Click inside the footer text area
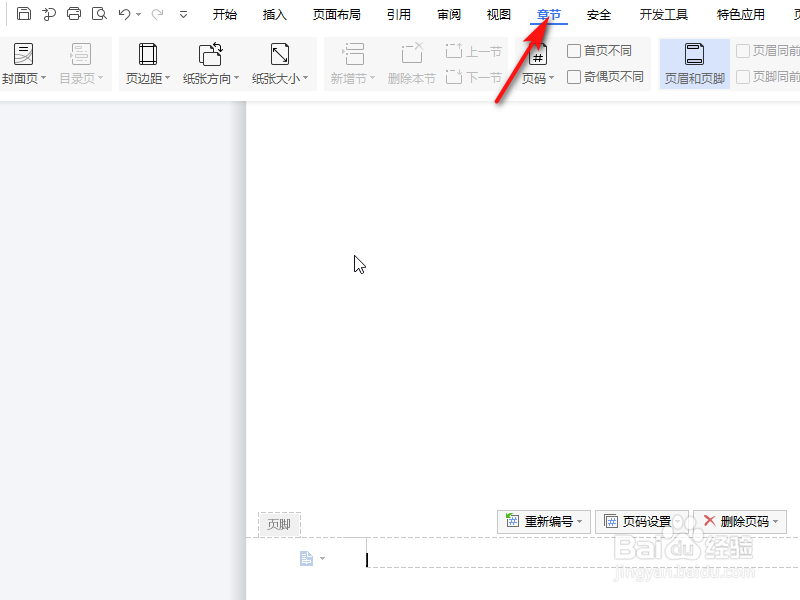 [583, 553]
